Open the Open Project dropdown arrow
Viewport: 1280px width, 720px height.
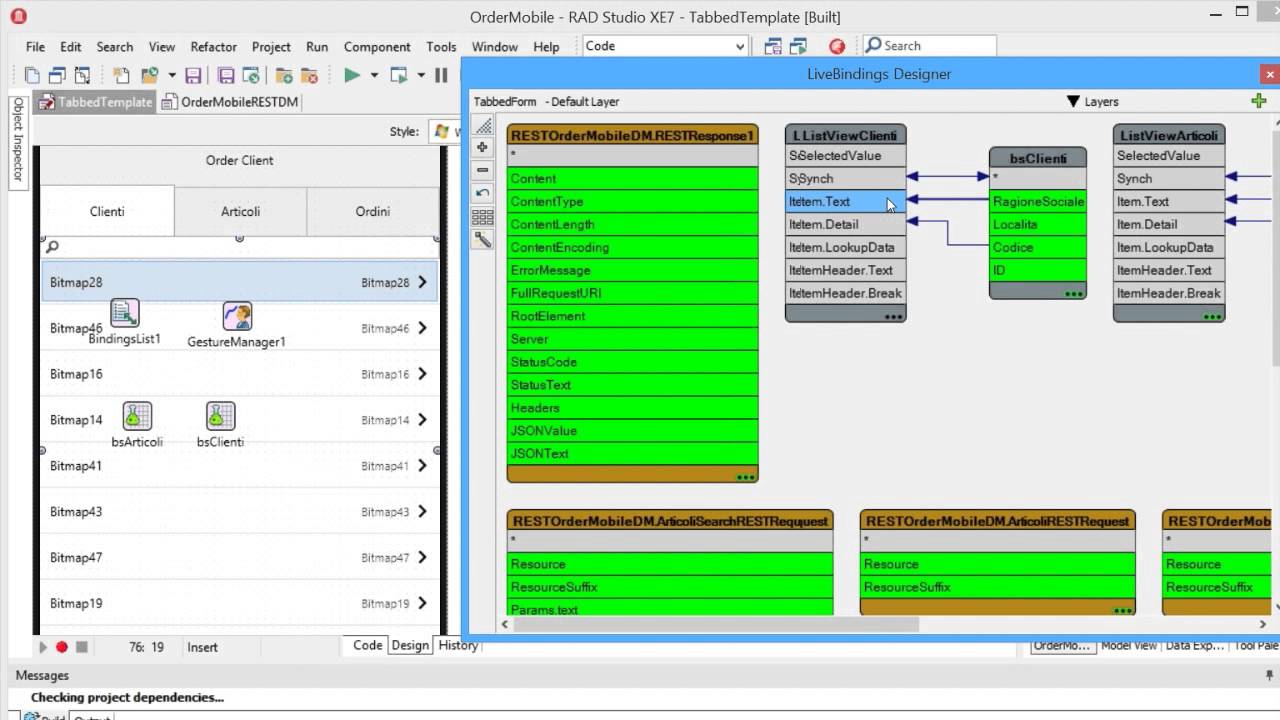tap(172, 75)
